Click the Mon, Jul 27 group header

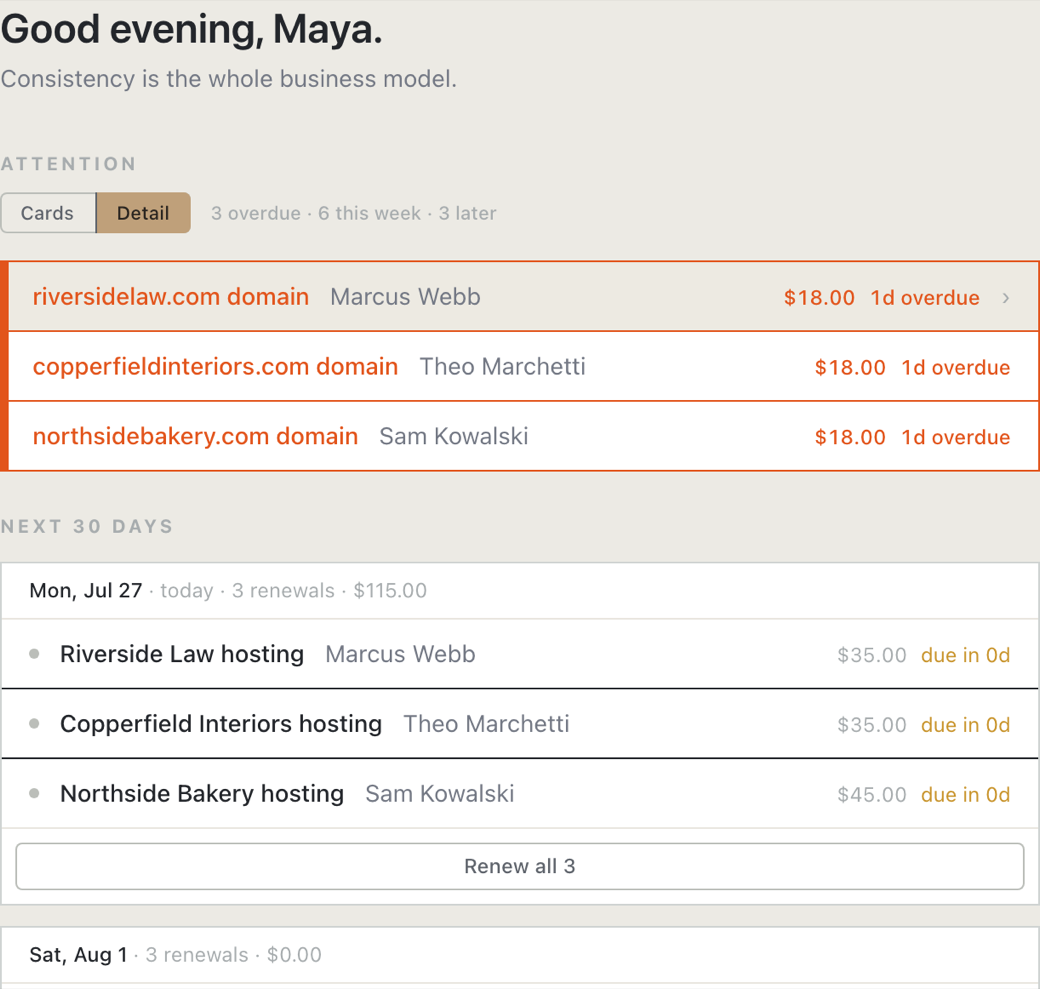519,590
